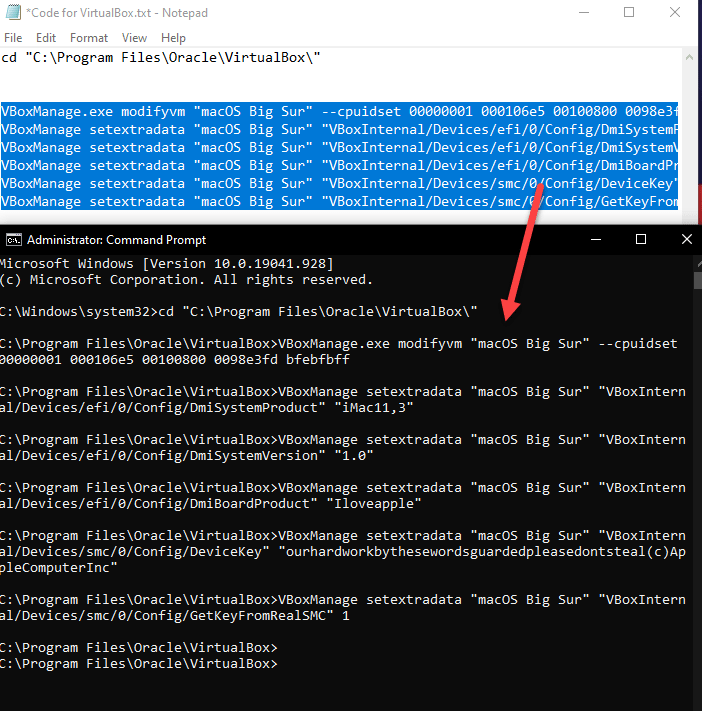The image size is (702, 711).
Task: Click the "Iloveapple" value in Command Prompt
Action: click(x=374, y=503)
